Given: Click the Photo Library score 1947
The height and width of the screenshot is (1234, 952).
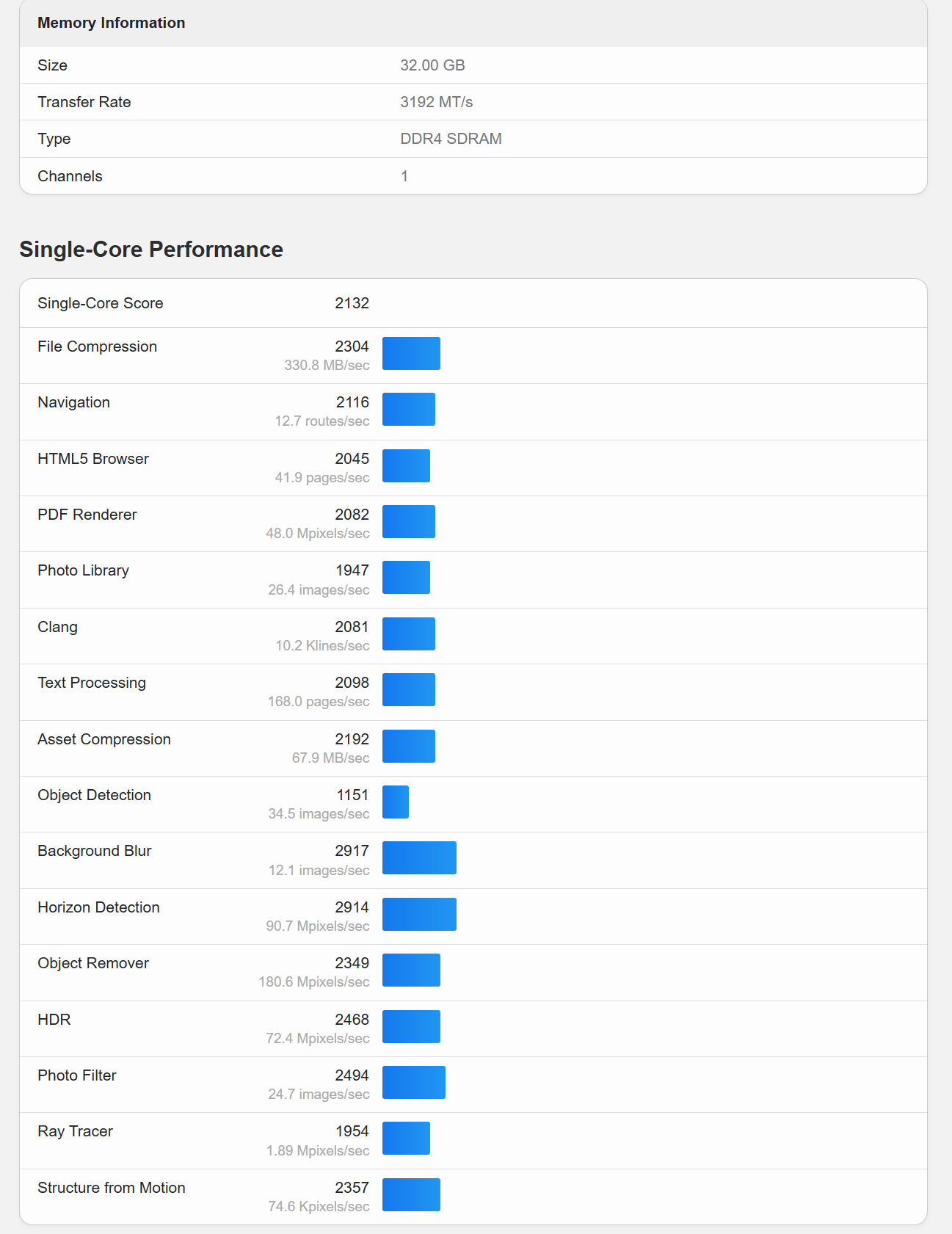Looking at the screenshot, I should (352, 570).
